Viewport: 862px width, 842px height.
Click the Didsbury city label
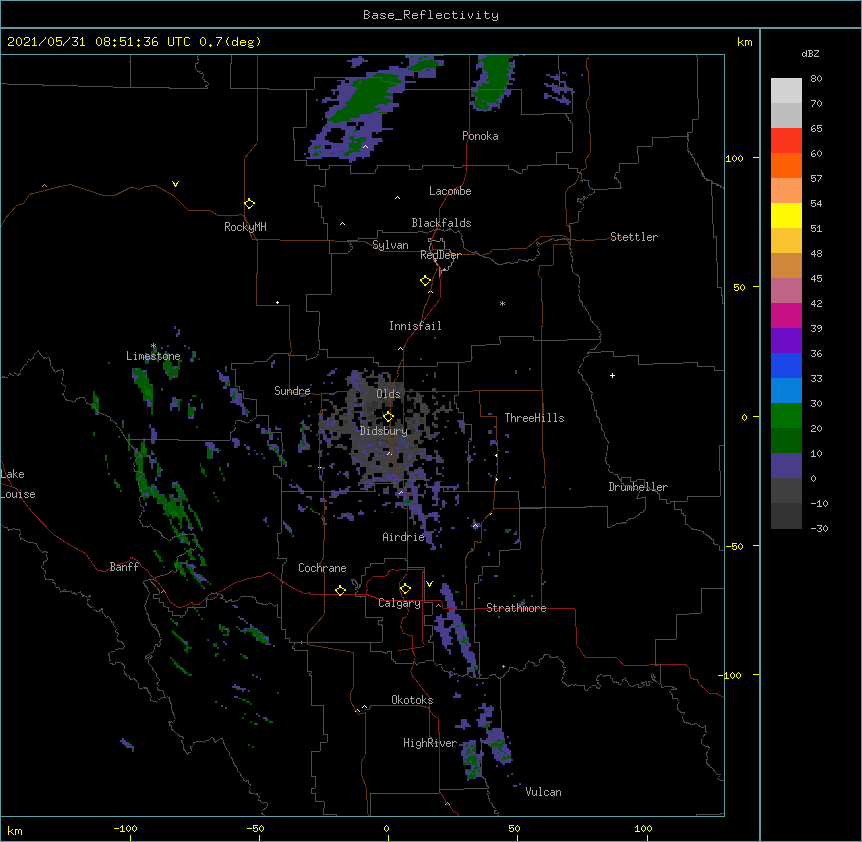[x=384, y=431]
